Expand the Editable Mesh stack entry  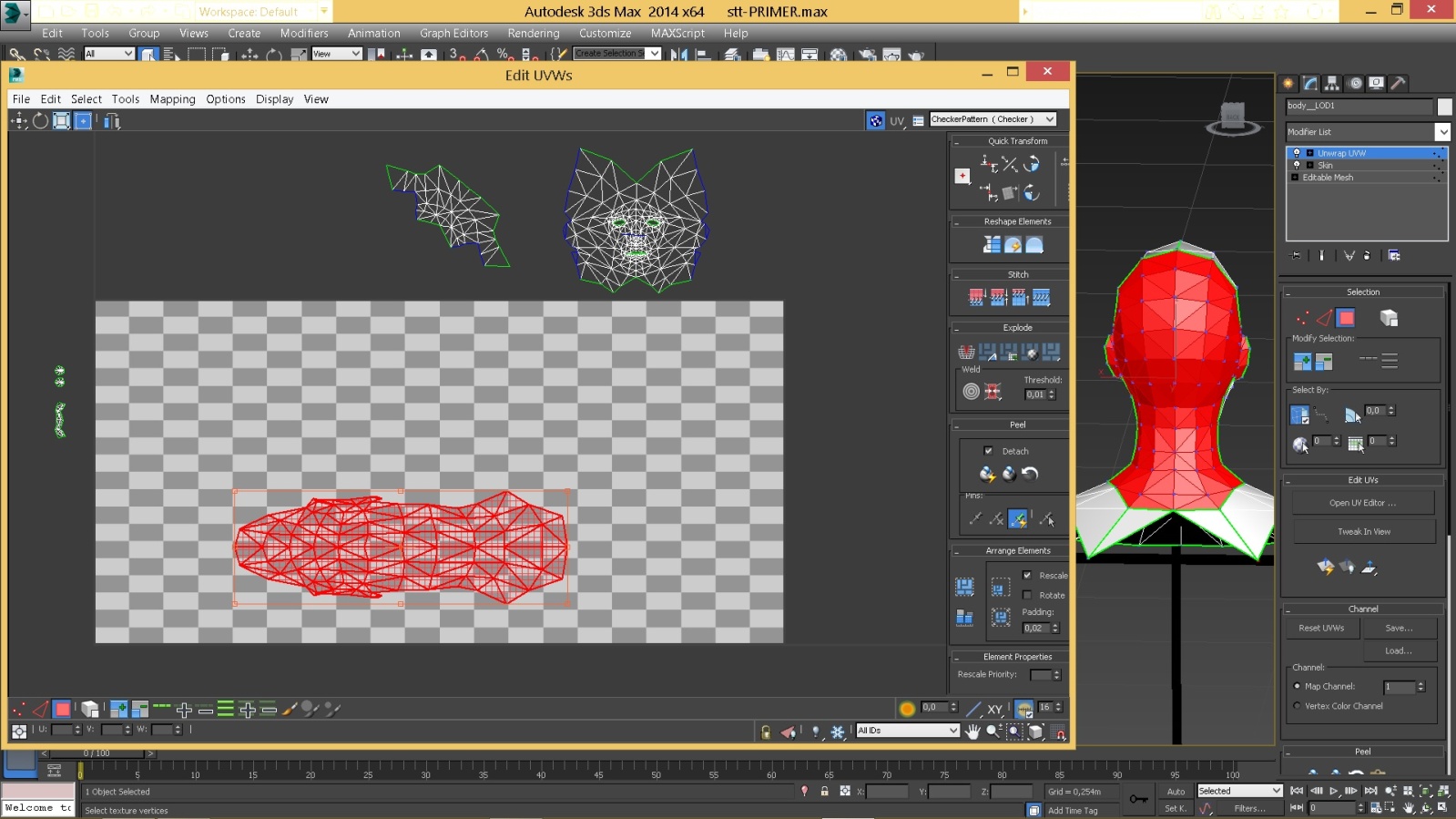tap(1295, 178)
